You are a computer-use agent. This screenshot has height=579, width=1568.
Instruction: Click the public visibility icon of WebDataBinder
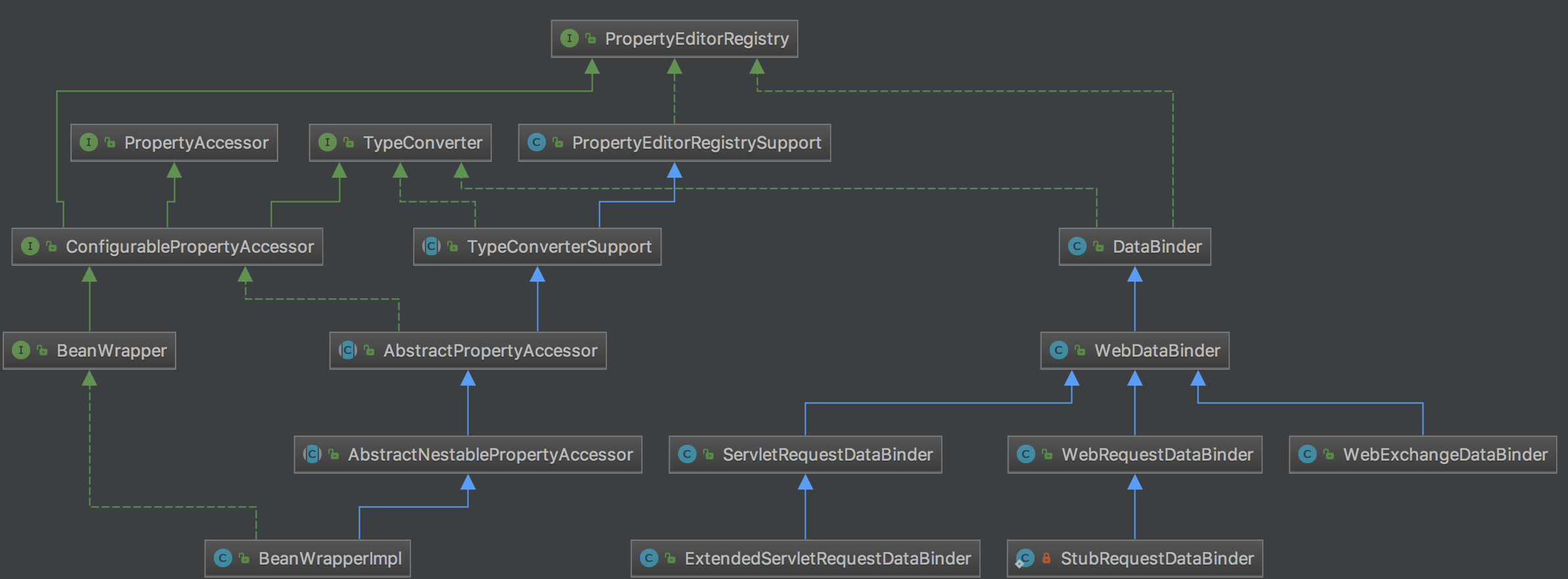[x=1080, y=351]
